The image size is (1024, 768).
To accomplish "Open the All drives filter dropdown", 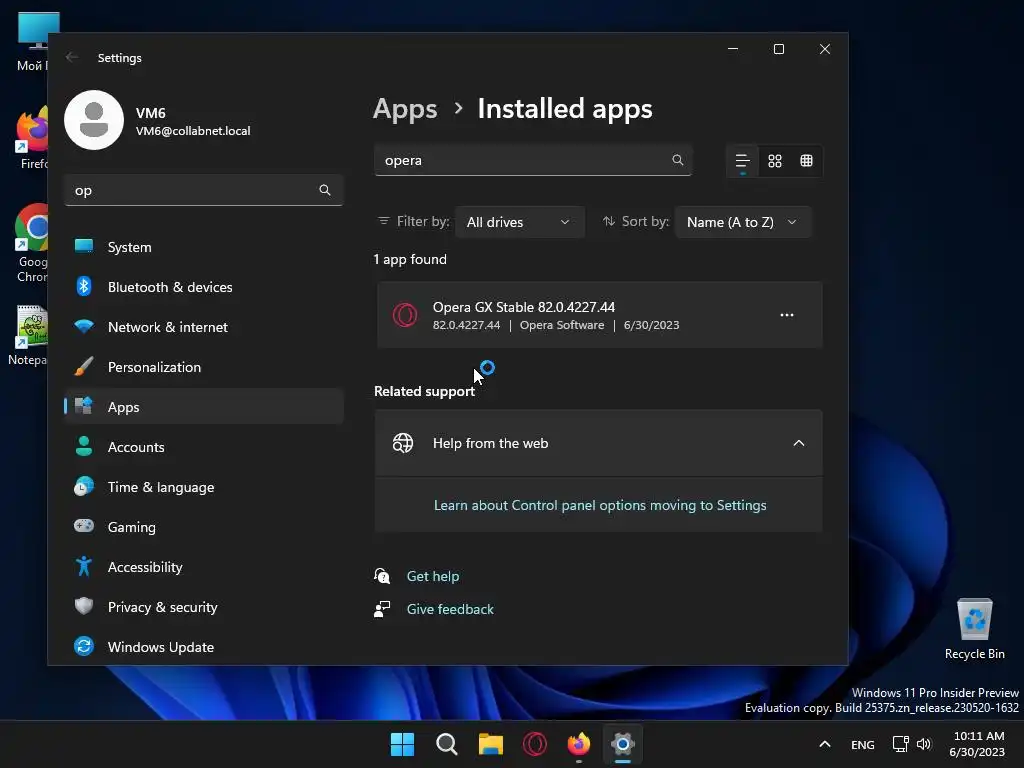I will click(519, 222).
